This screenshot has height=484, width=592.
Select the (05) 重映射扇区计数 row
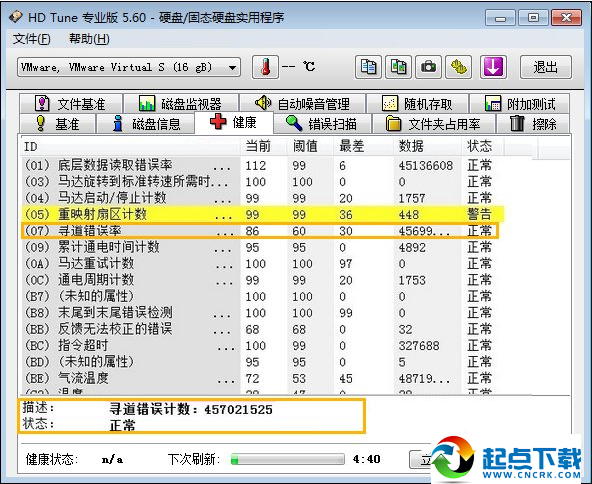coord(262,214)
